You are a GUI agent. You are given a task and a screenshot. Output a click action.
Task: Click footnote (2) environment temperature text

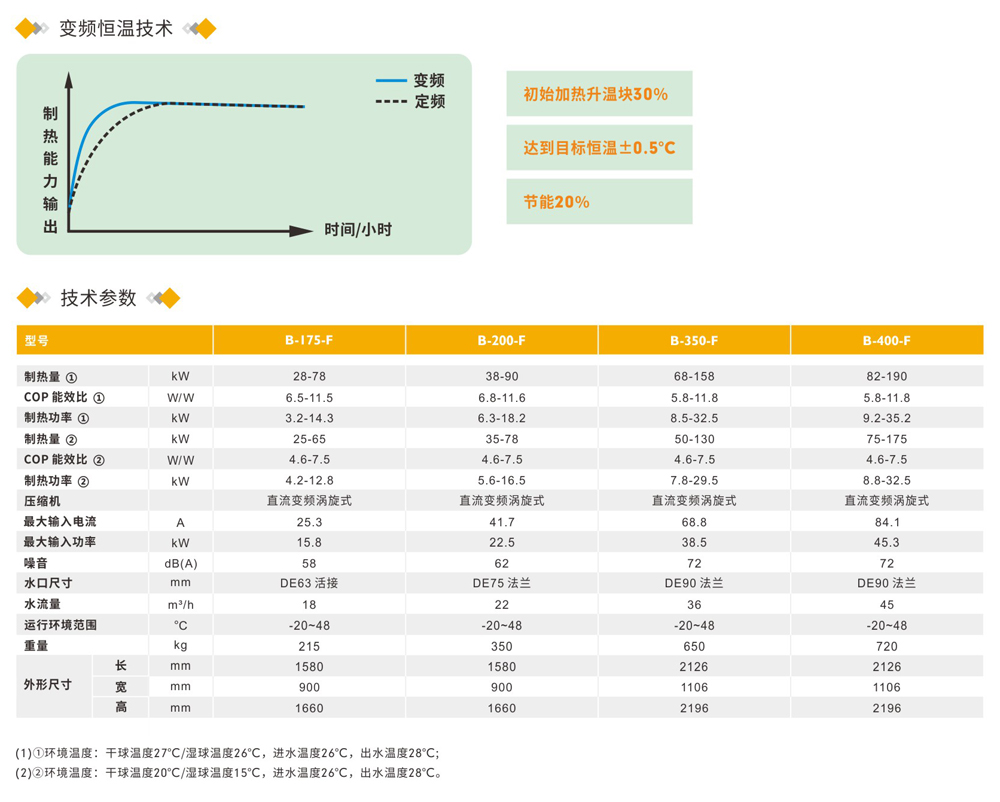229,773
